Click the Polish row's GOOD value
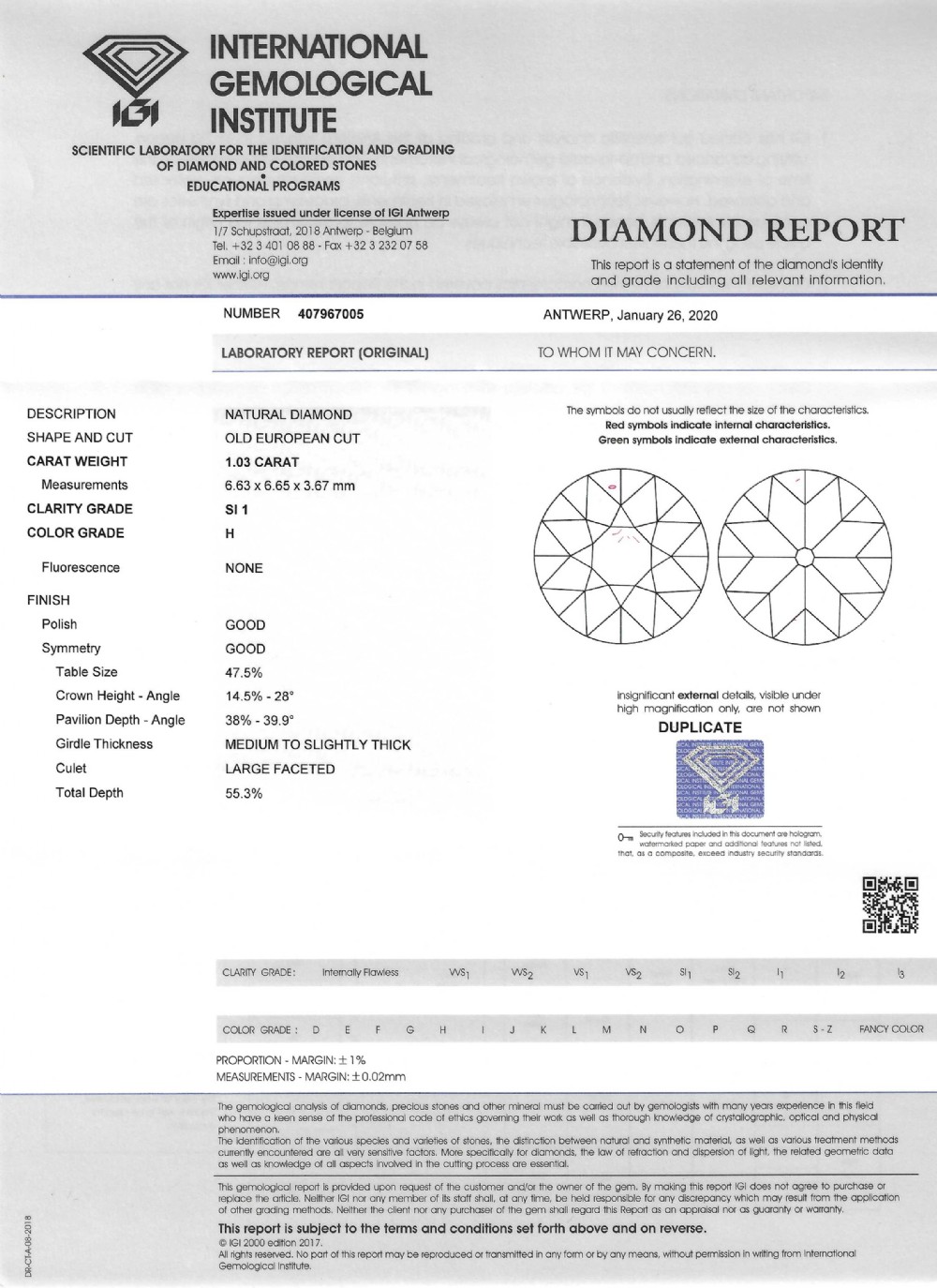 (x=245, y=625)
